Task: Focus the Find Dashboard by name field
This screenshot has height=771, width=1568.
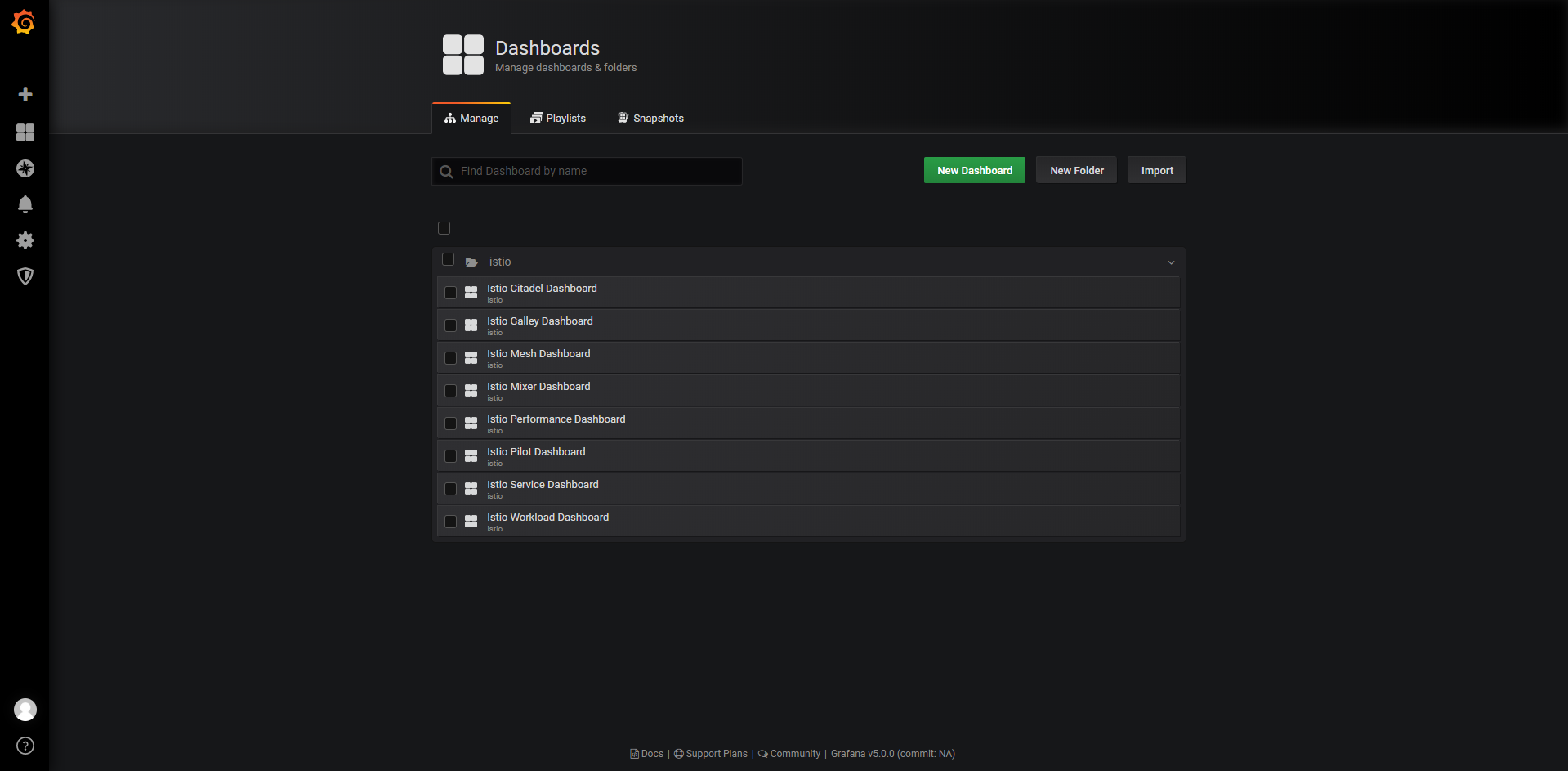Action: (587, 172)
